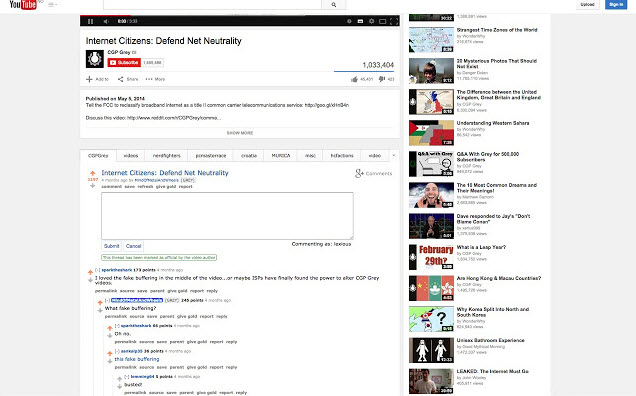636x396 pixels.
Task: Collapse sparktheshark's 173 points comment
Action: (97, 270)
